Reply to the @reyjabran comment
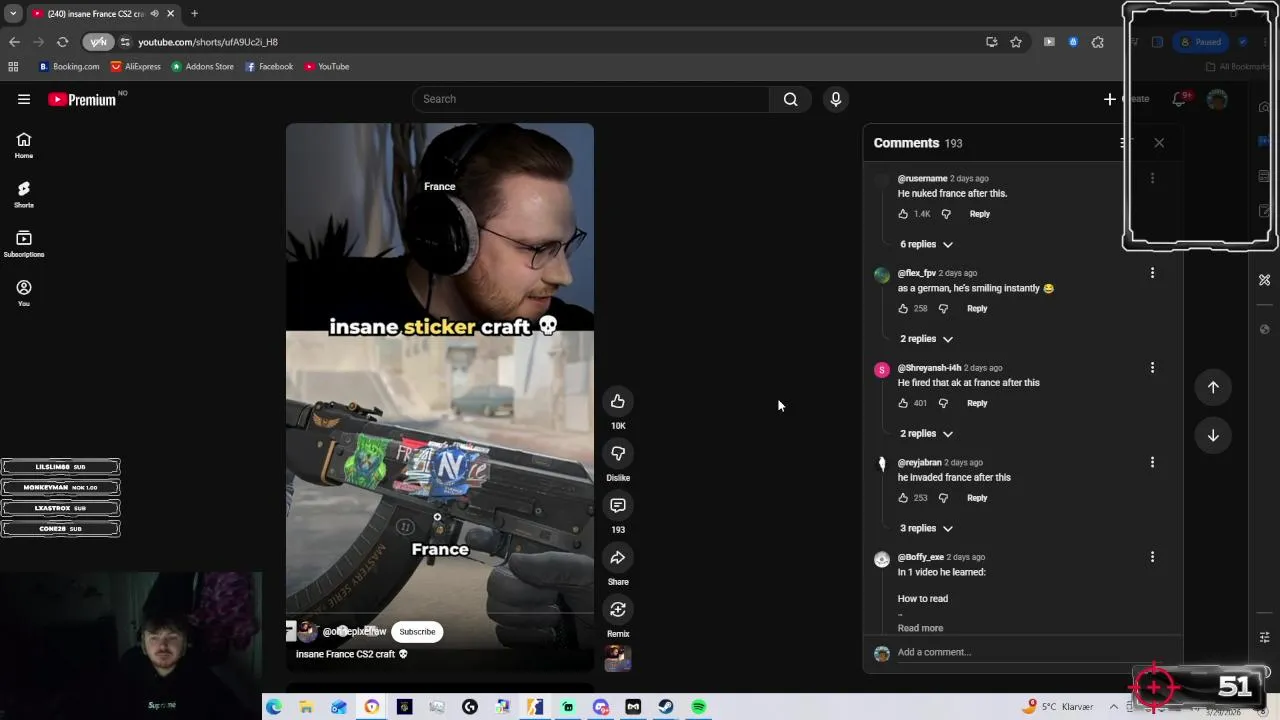This screenshot has height=720, width=1280. (977, 498)
